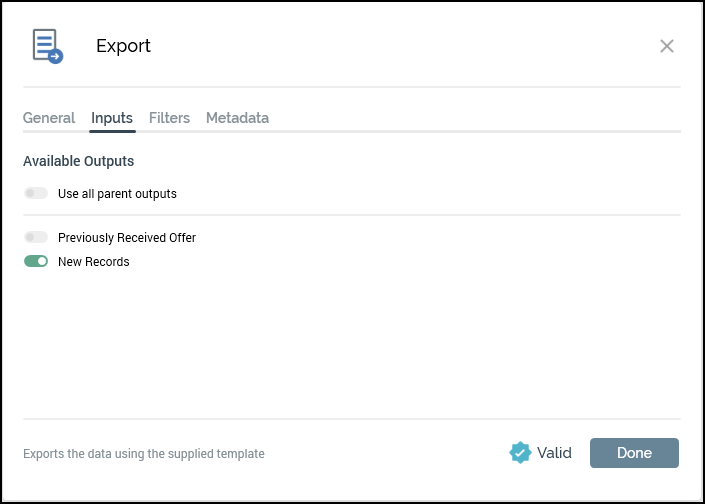Enable the Use all parent outputs toggle
The width and height of the screenshot is (705, 504).
click(x=36, y=193)
